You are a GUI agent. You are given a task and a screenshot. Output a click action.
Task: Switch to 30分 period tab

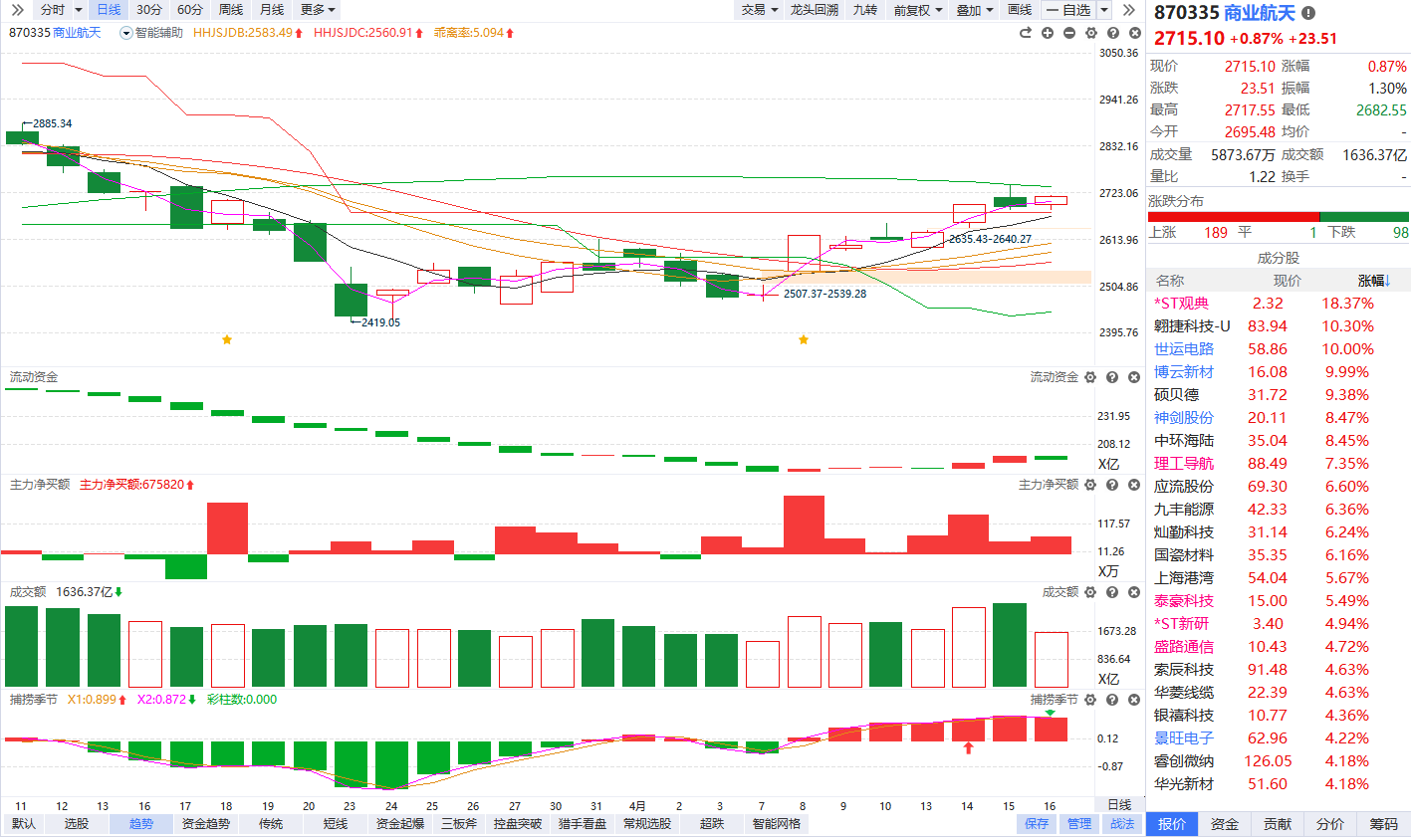(x=149, y=10)
